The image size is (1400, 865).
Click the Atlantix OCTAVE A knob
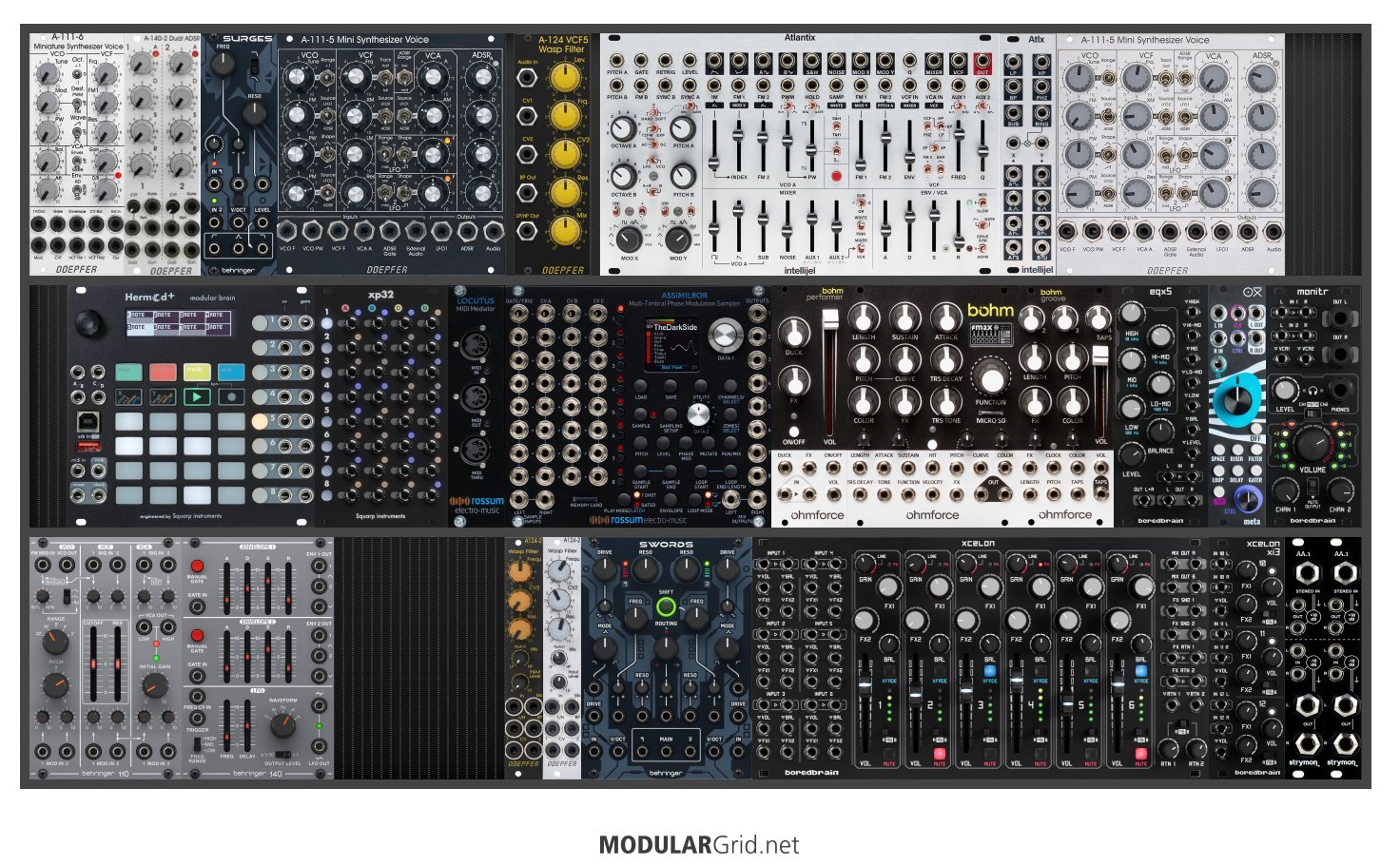tap(623, 127)
